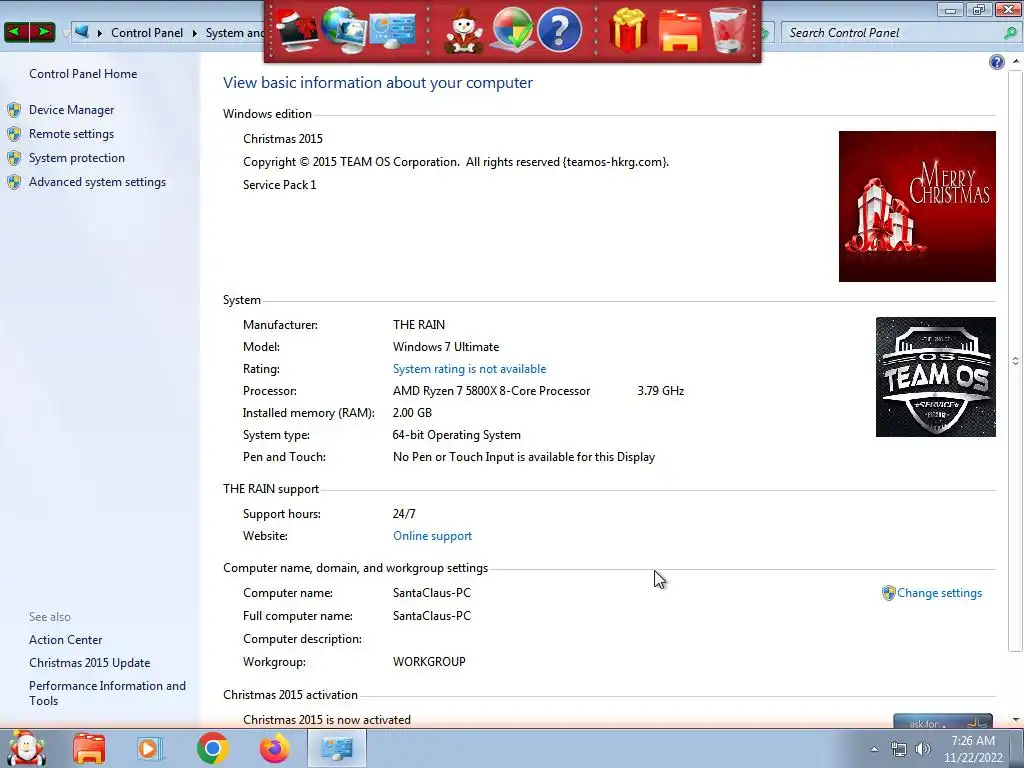Select Control Panel in the breadcrumb
This screenshot has width=1024, height=768.
147,33
